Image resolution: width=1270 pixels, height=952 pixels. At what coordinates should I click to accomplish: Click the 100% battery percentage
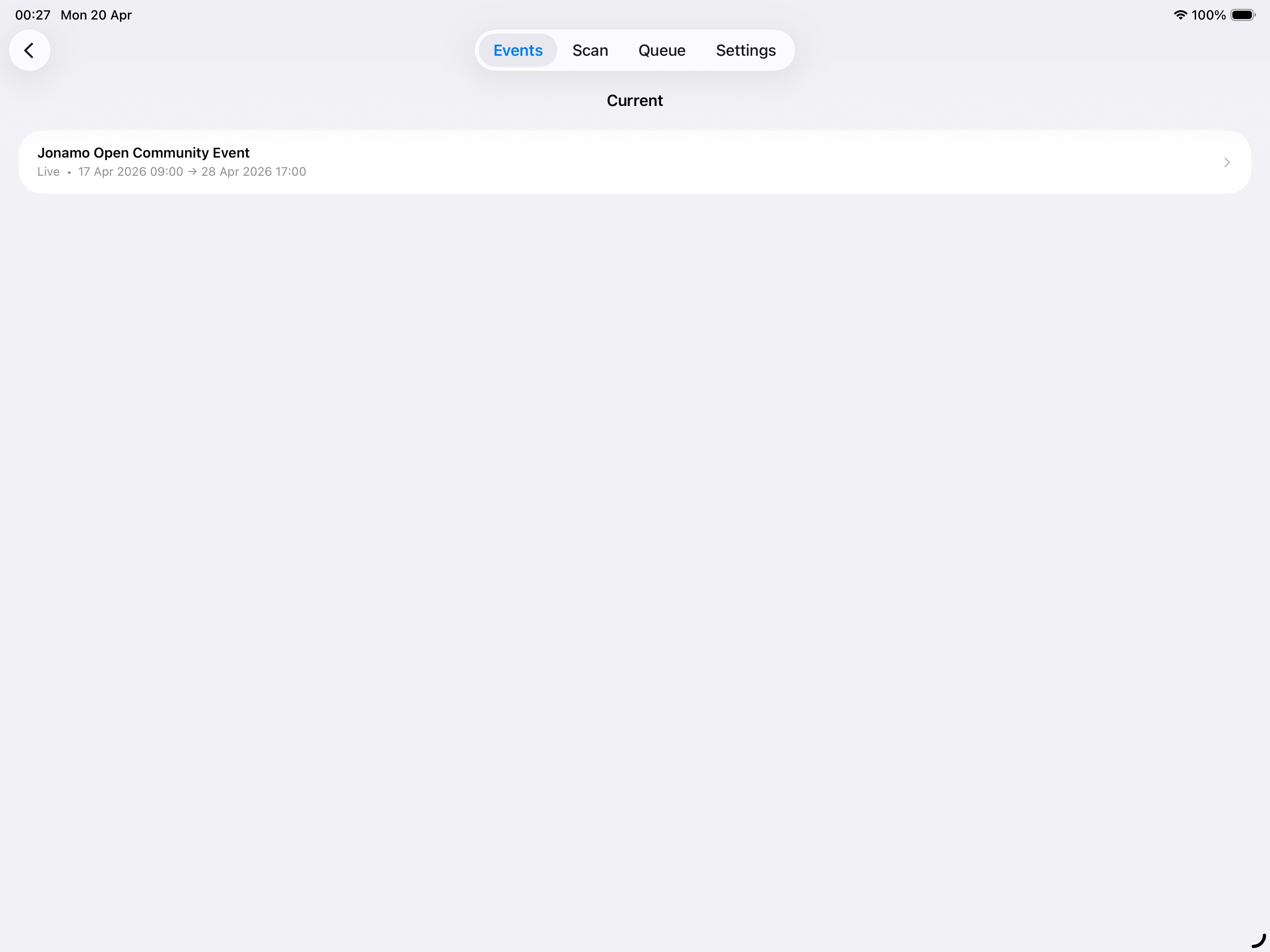[1208, 15]
